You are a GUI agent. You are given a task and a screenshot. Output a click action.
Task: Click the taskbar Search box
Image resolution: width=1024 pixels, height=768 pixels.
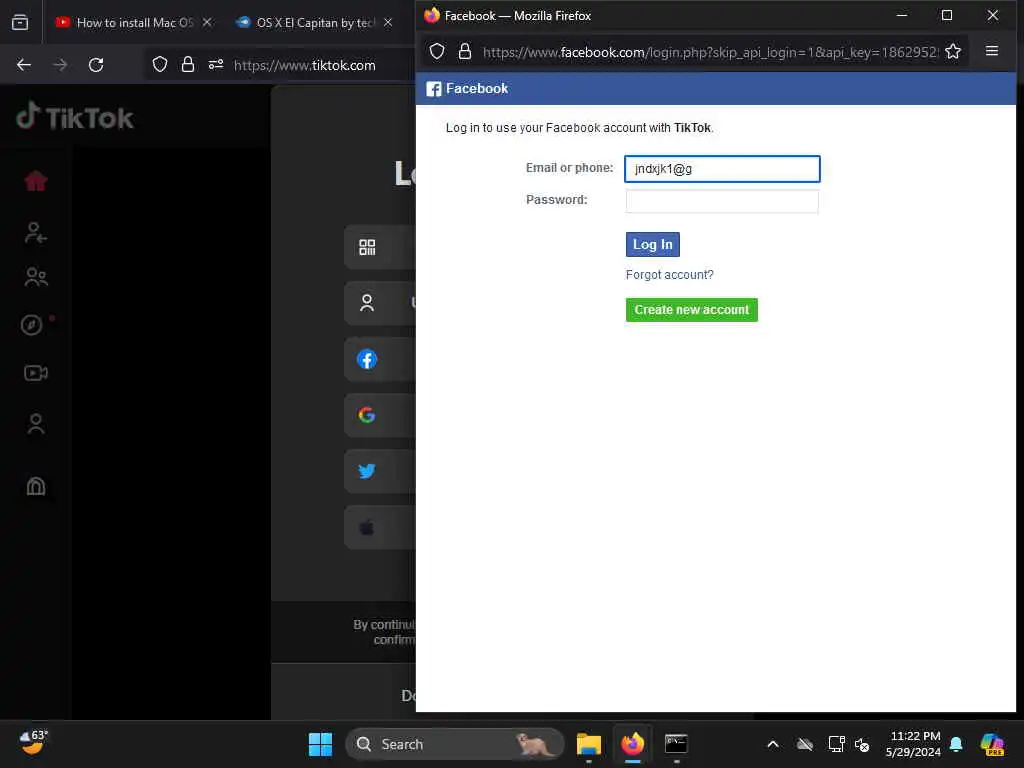[455, 744]
